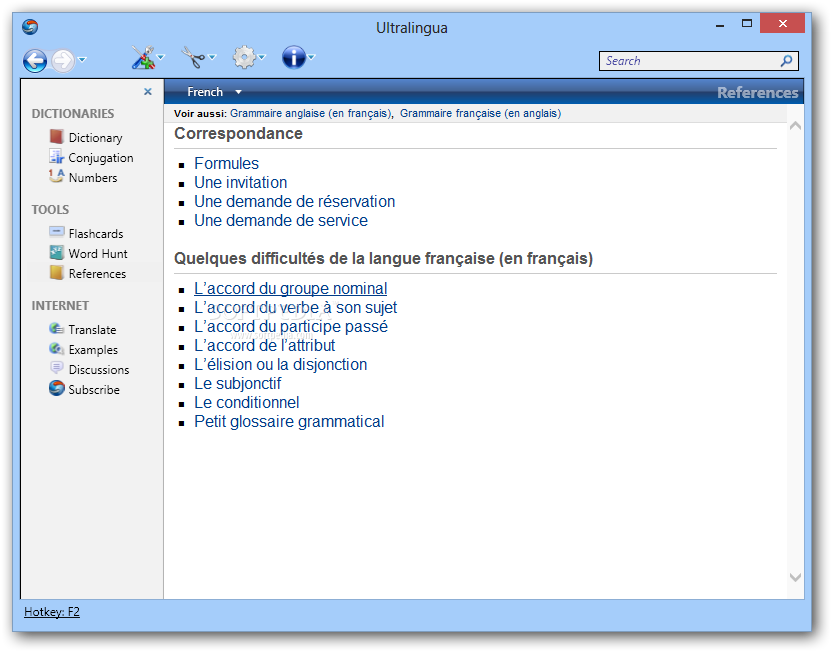The width and height of the screenshot is (832, 652).
Task: Click the References book icon
Action: (56, 272)
